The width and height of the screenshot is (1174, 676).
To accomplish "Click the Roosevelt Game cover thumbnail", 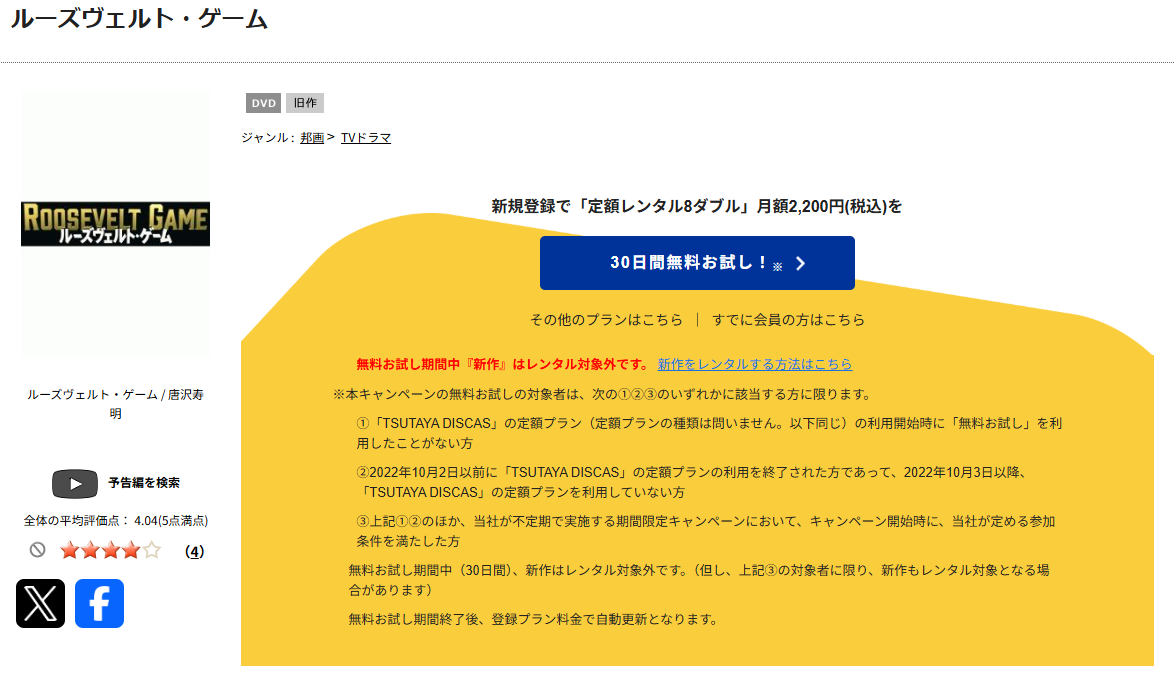I will click(115, 224).
